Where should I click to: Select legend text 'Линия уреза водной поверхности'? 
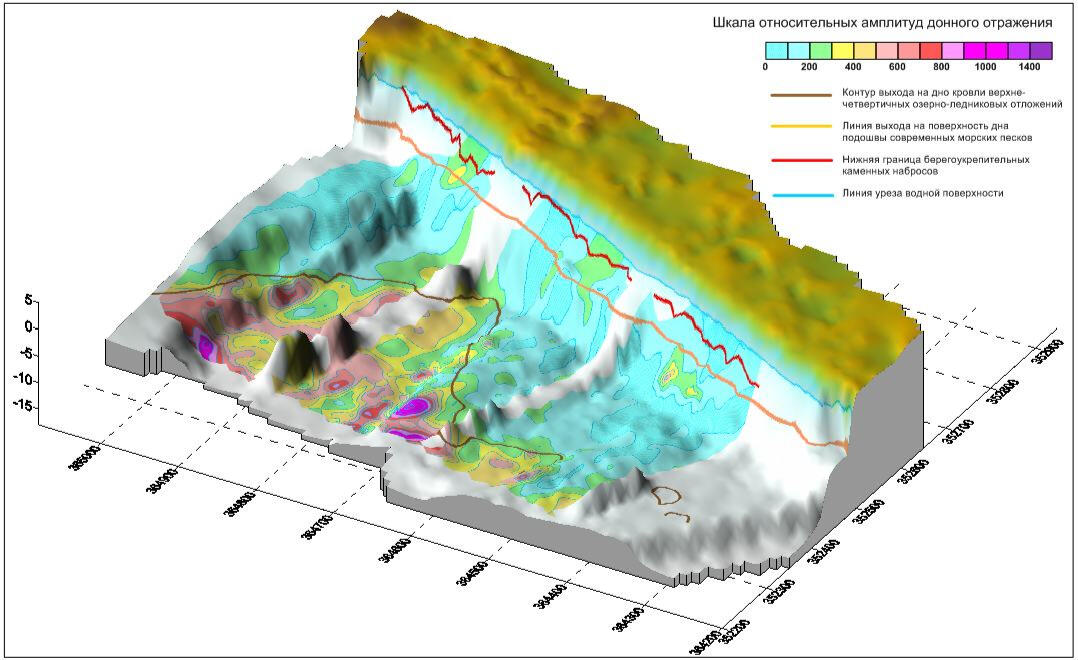[923, 192]
